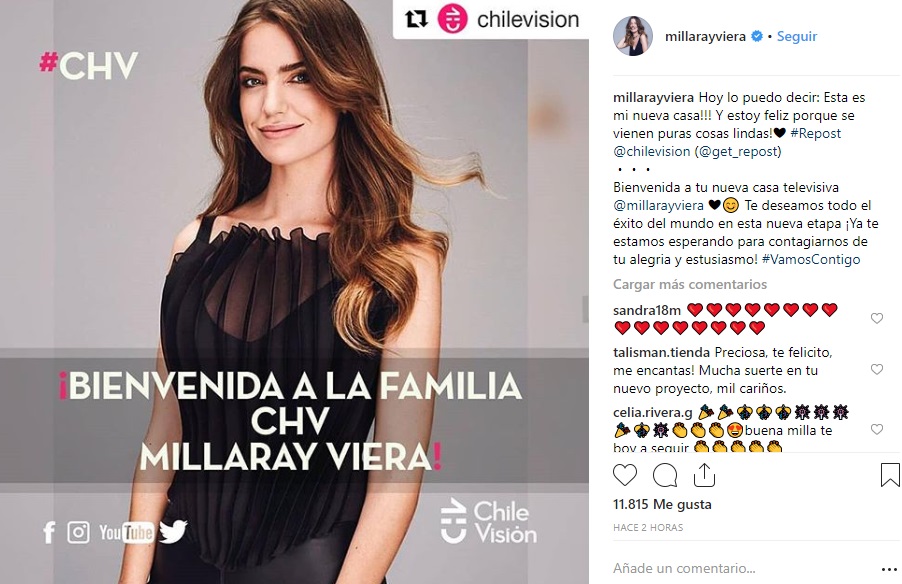Like sandra18m's comment
Screen dimensions: 902x584
[877, 318]
